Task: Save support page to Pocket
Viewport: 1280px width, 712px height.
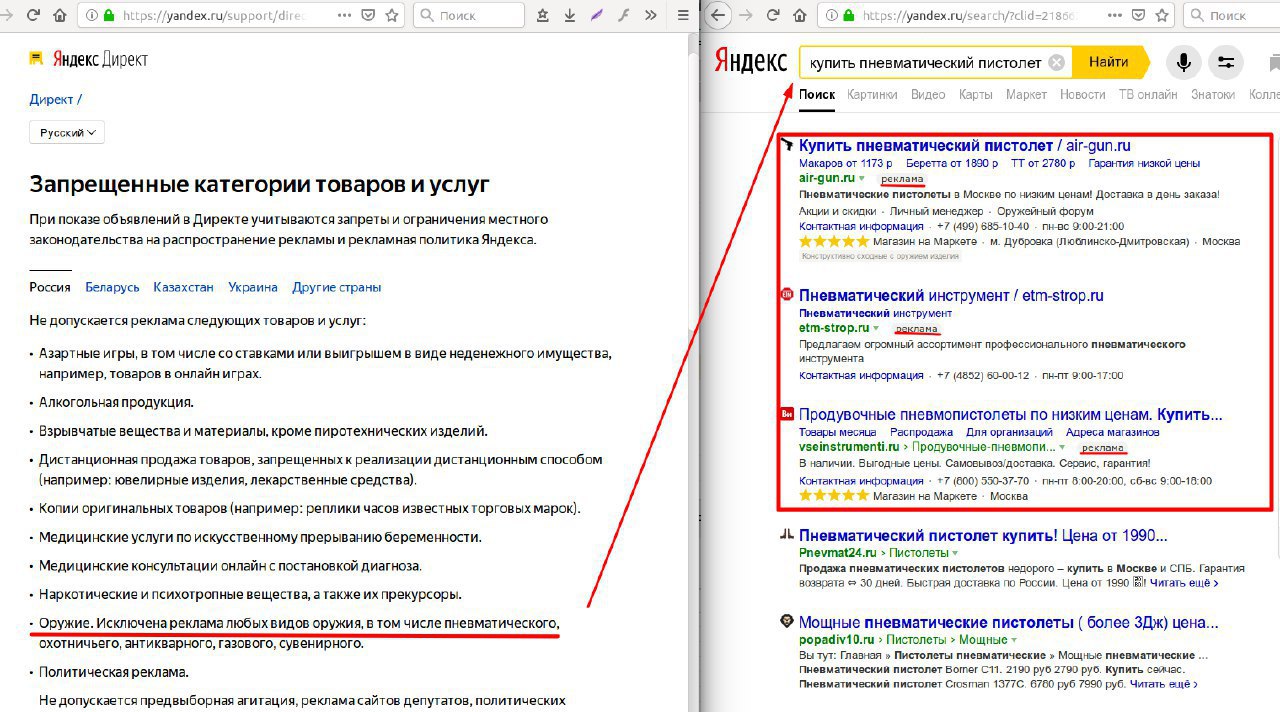Action: 367,15
